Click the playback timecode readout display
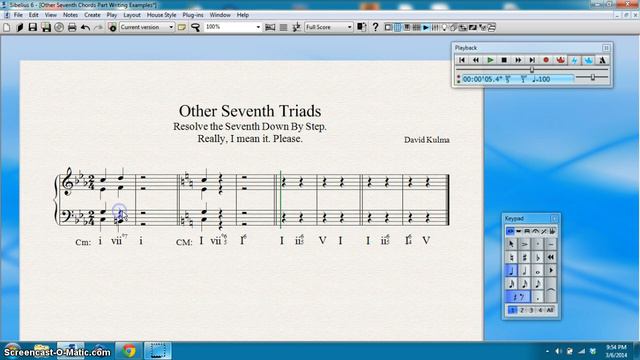Screen dimensions: 640x360 click(518, 79)
